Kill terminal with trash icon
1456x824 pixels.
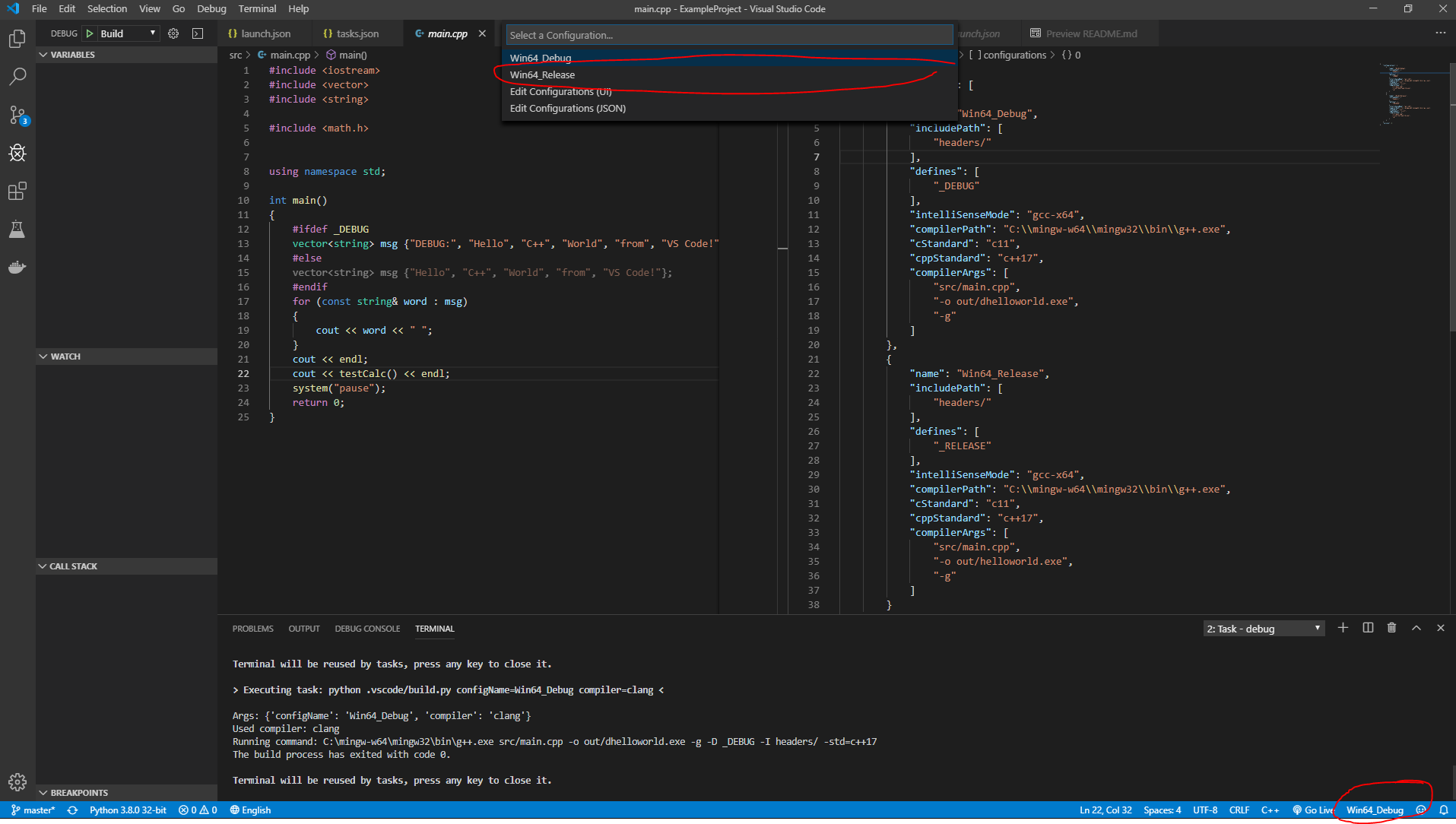(x=1391, y=628)
